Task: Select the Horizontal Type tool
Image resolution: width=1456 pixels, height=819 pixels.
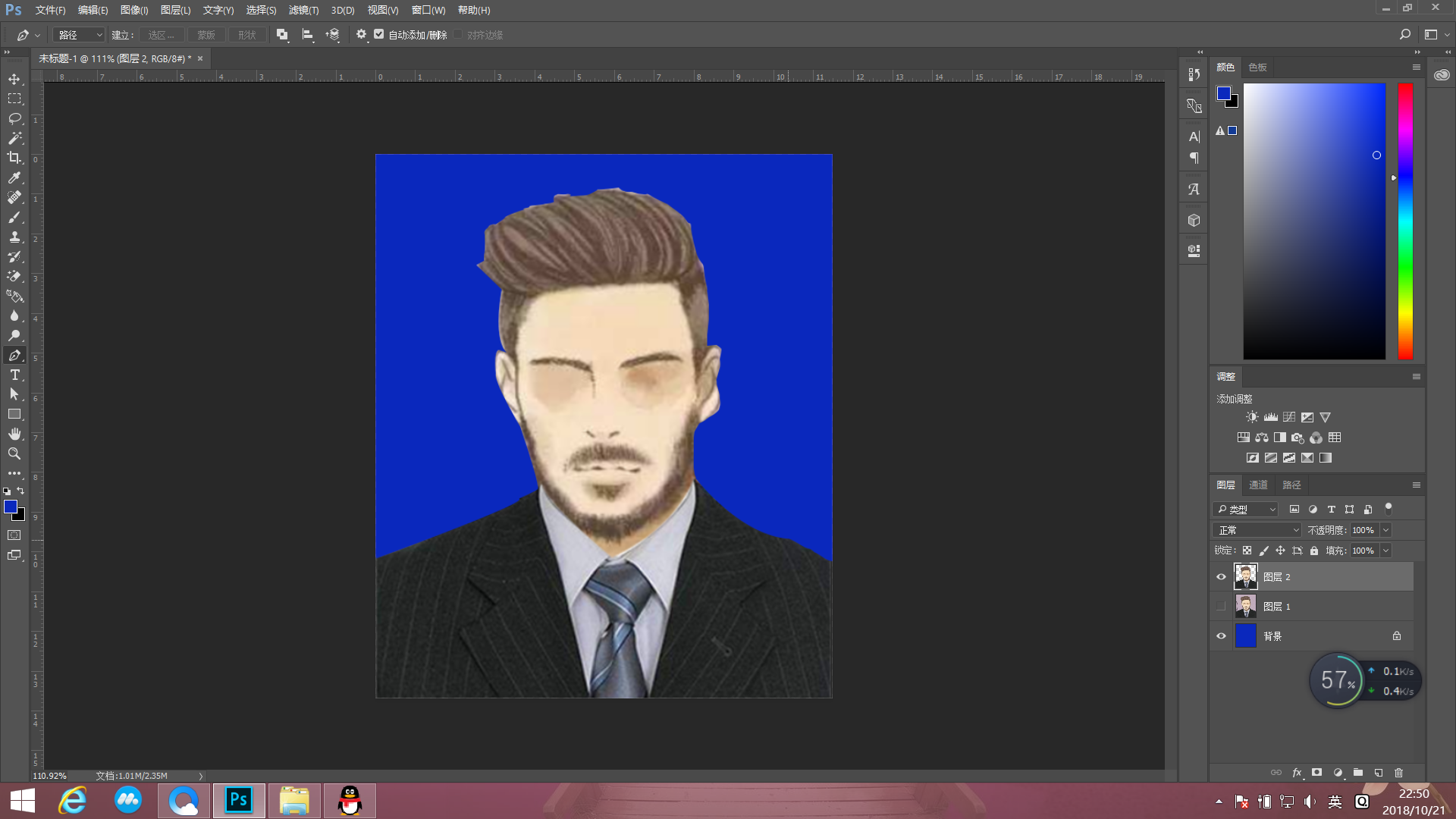Action: 14,375
